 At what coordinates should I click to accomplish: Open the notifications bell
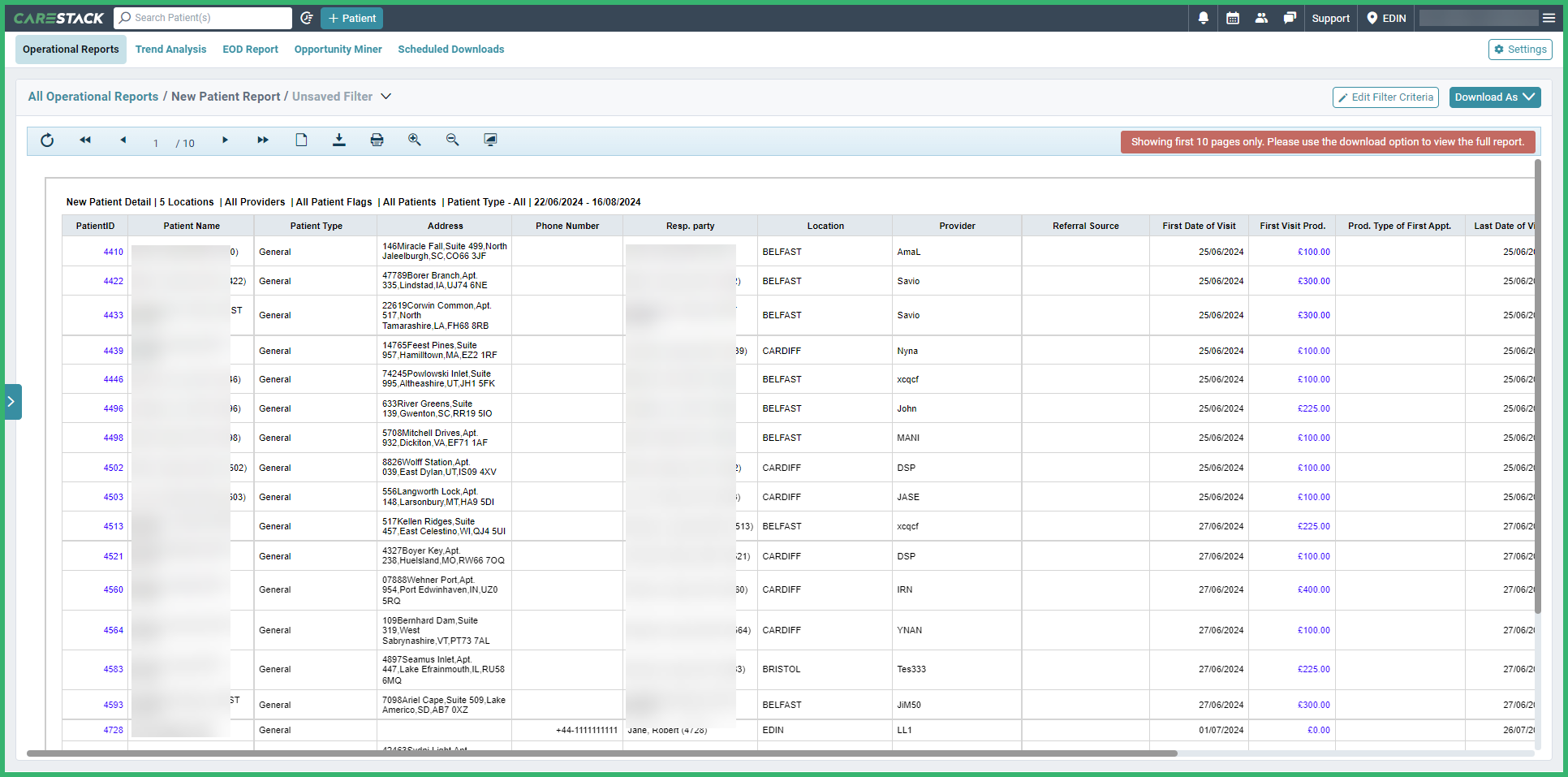coord(1204,18)
